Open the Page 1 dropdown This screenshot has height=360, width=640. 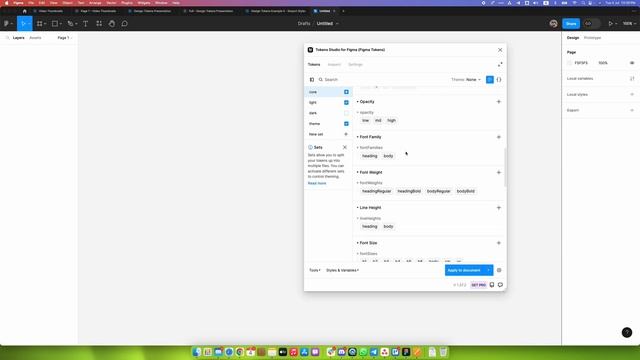coord(64,38)
